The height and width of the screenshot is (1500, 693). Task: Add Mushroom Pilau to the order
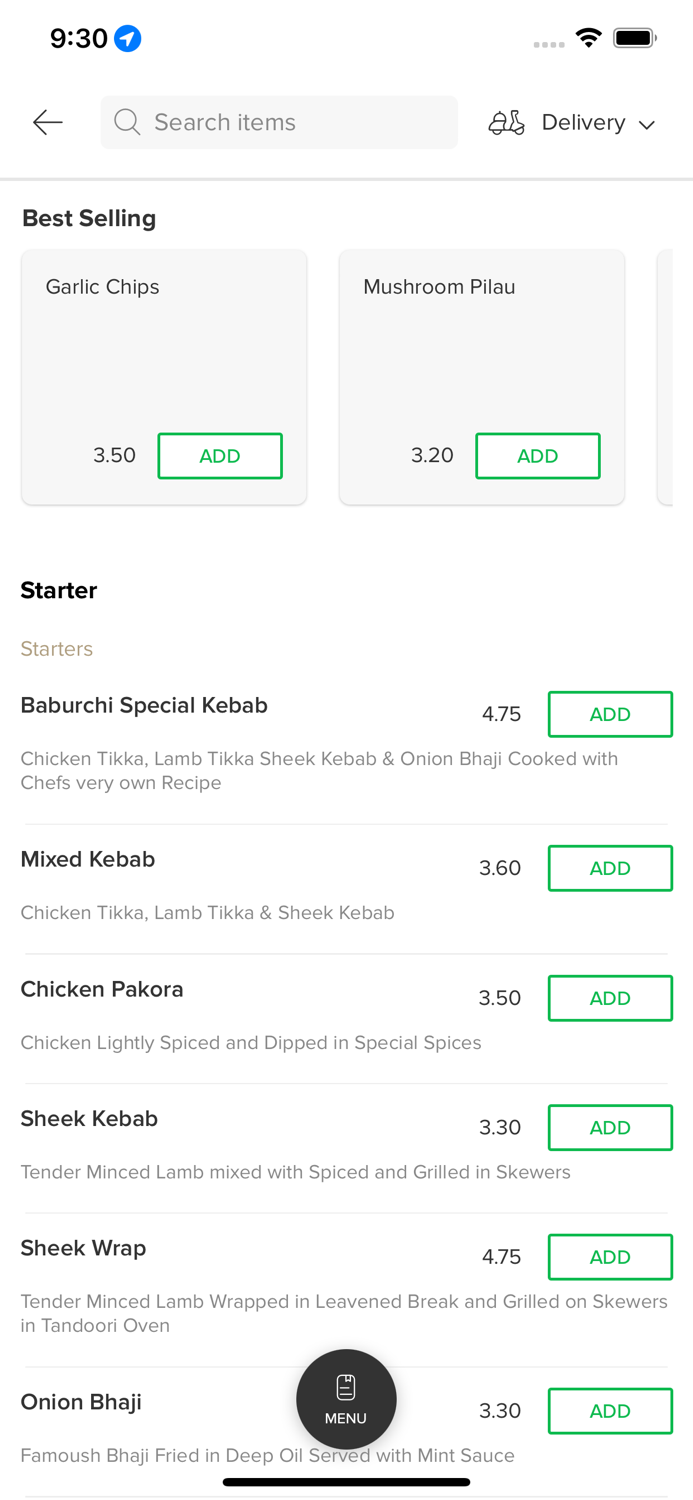pyautogui.click(x=538, y=456)
